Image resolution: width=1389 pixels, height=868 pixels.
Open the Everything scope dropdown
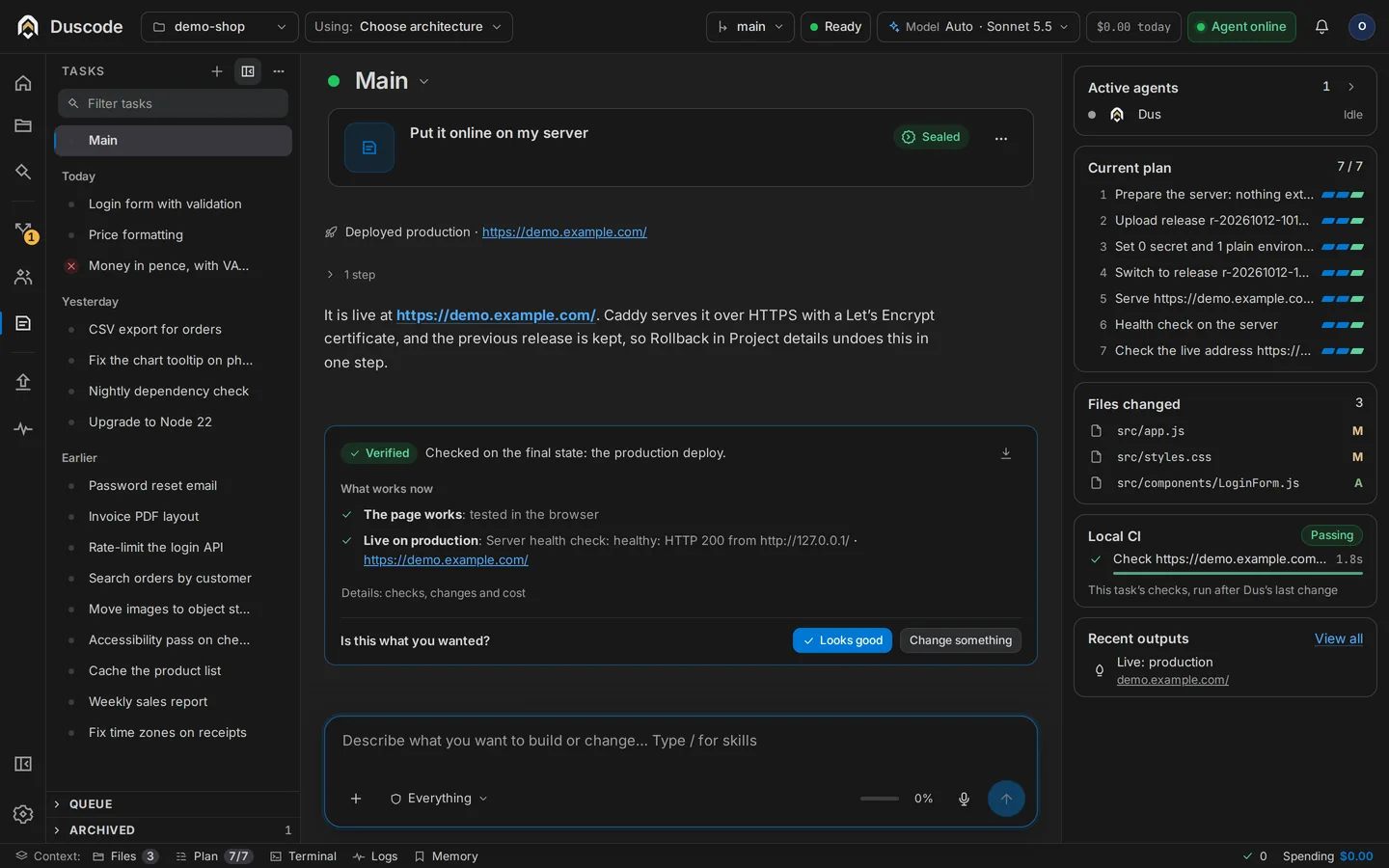click(439, 799)
